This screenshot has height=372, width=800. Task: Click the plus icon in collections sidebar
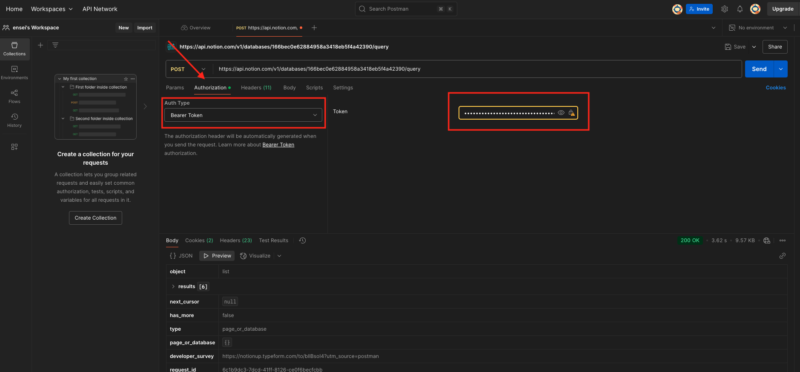(x=41, y=45)
